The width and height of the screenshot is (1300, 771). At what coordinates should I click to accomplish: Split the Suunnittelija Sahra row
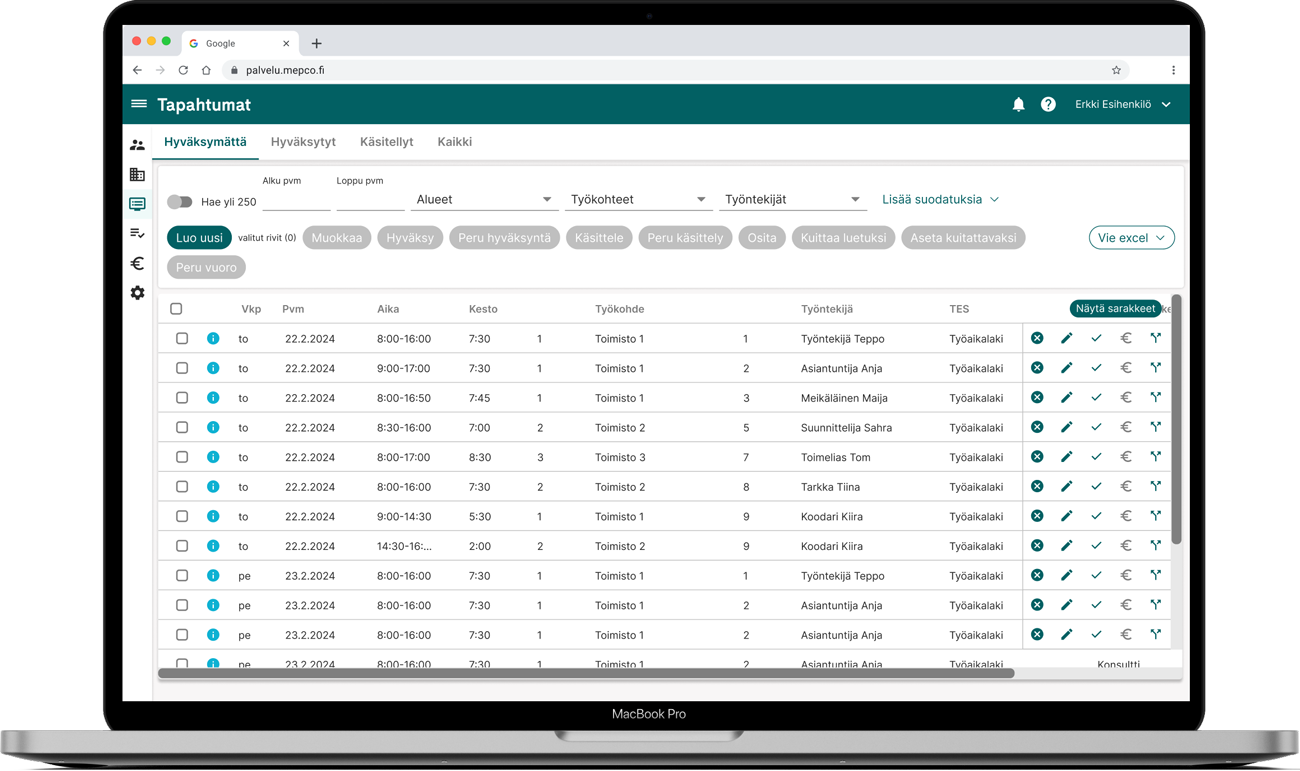[1156, 427]
